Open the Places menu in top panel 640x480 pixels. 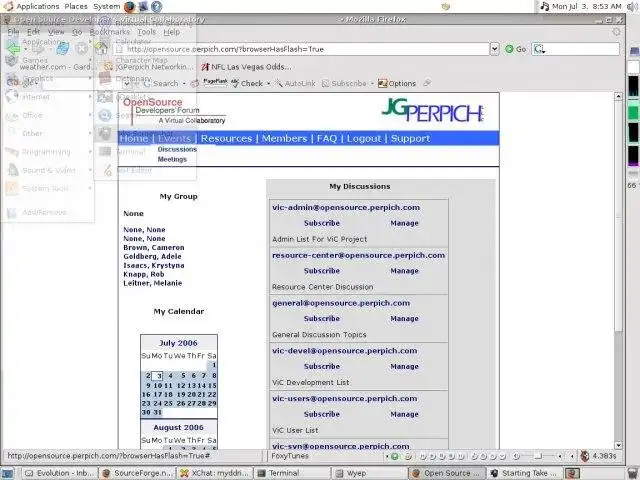click(76, 6)
